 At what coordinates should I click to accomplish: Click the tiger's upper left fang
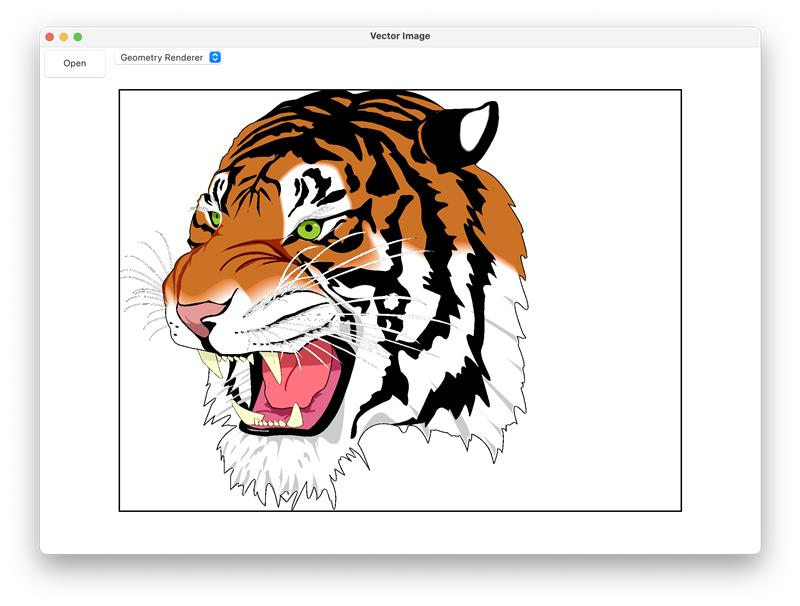[210, 362]
